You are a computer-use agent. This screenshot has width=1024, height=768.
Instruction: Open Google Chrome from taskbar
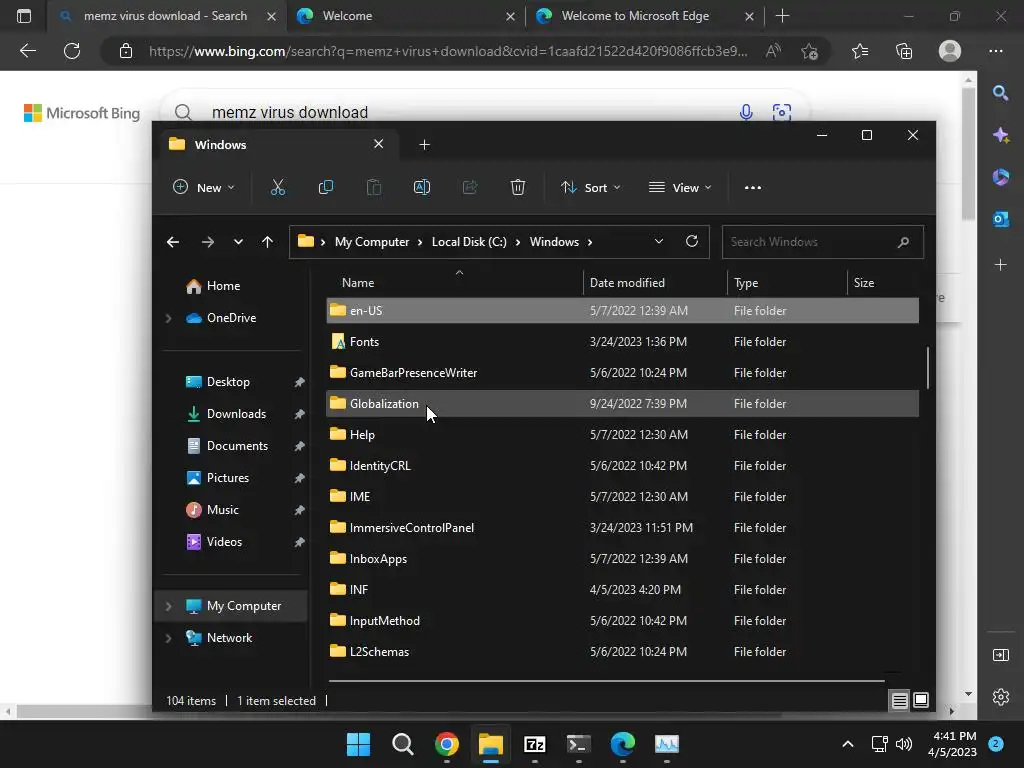click(447, 744)
